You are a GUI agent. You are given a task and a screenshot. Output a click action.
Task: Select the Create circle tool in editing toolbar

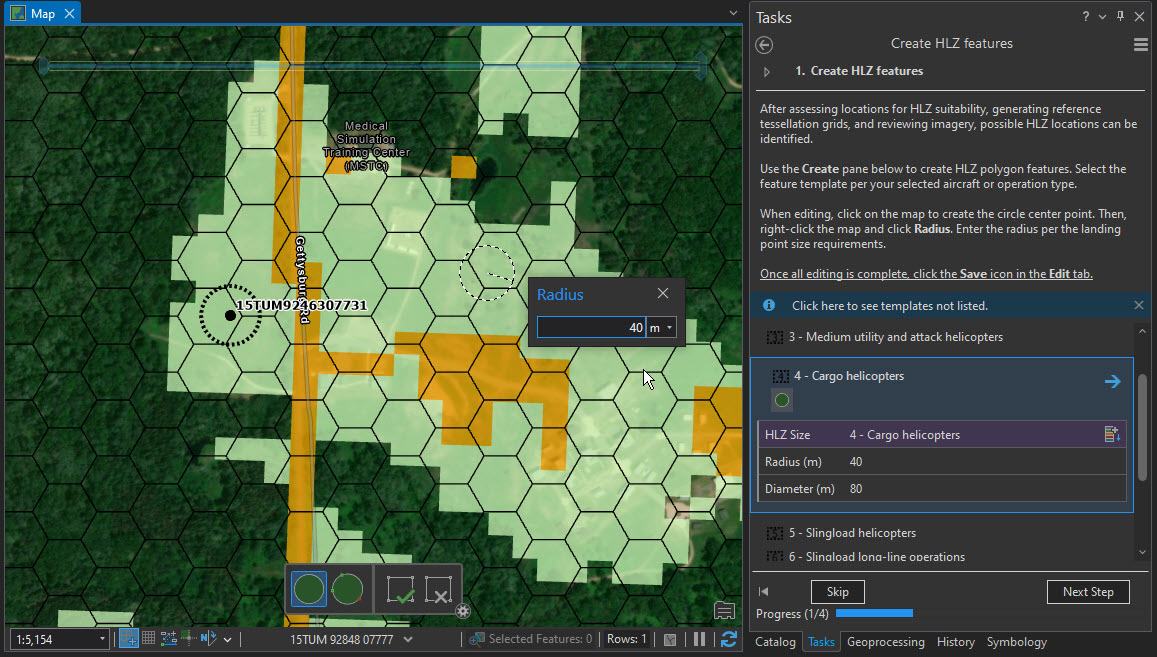308,590
